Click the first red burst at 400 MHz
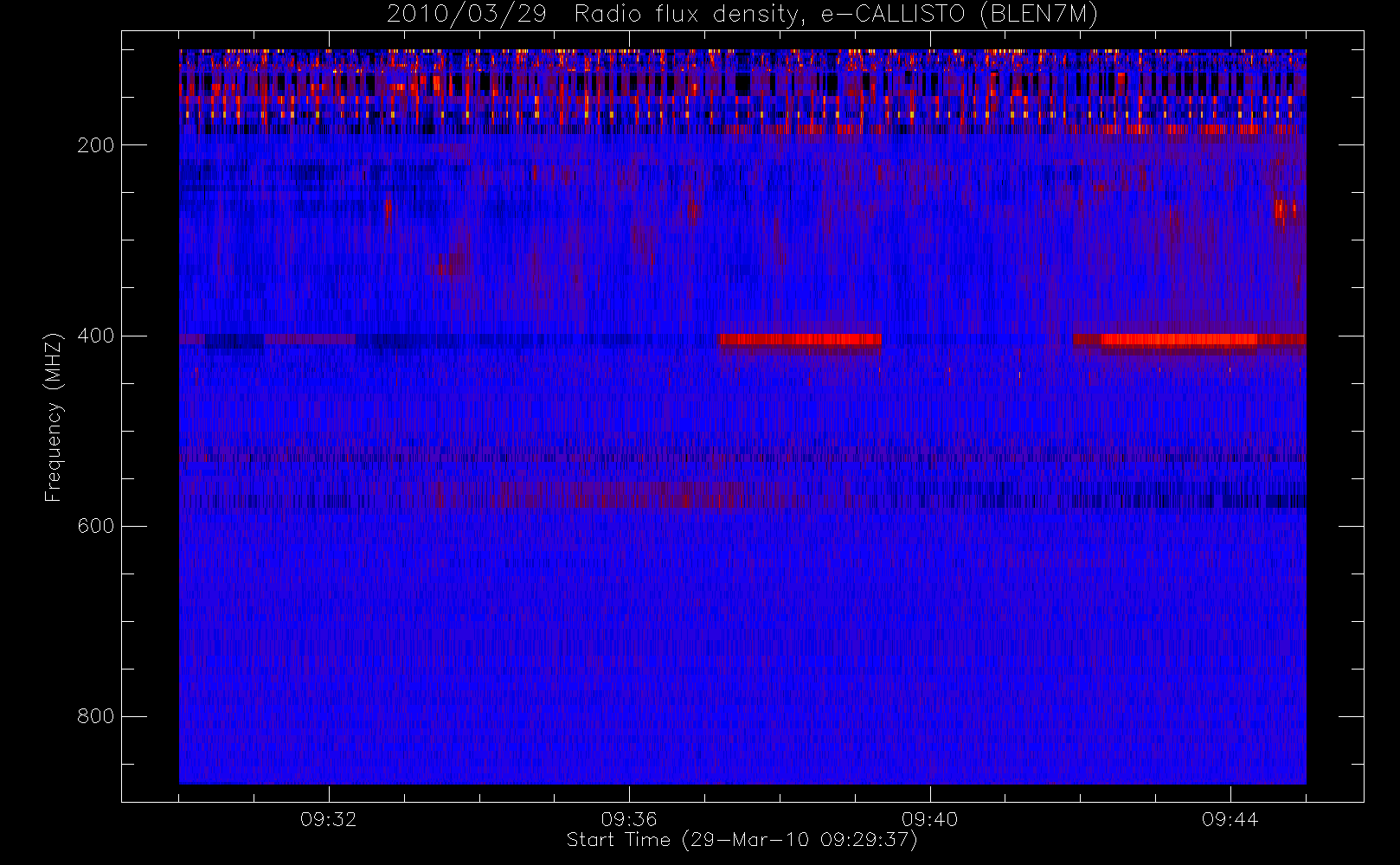 [800, 340]
